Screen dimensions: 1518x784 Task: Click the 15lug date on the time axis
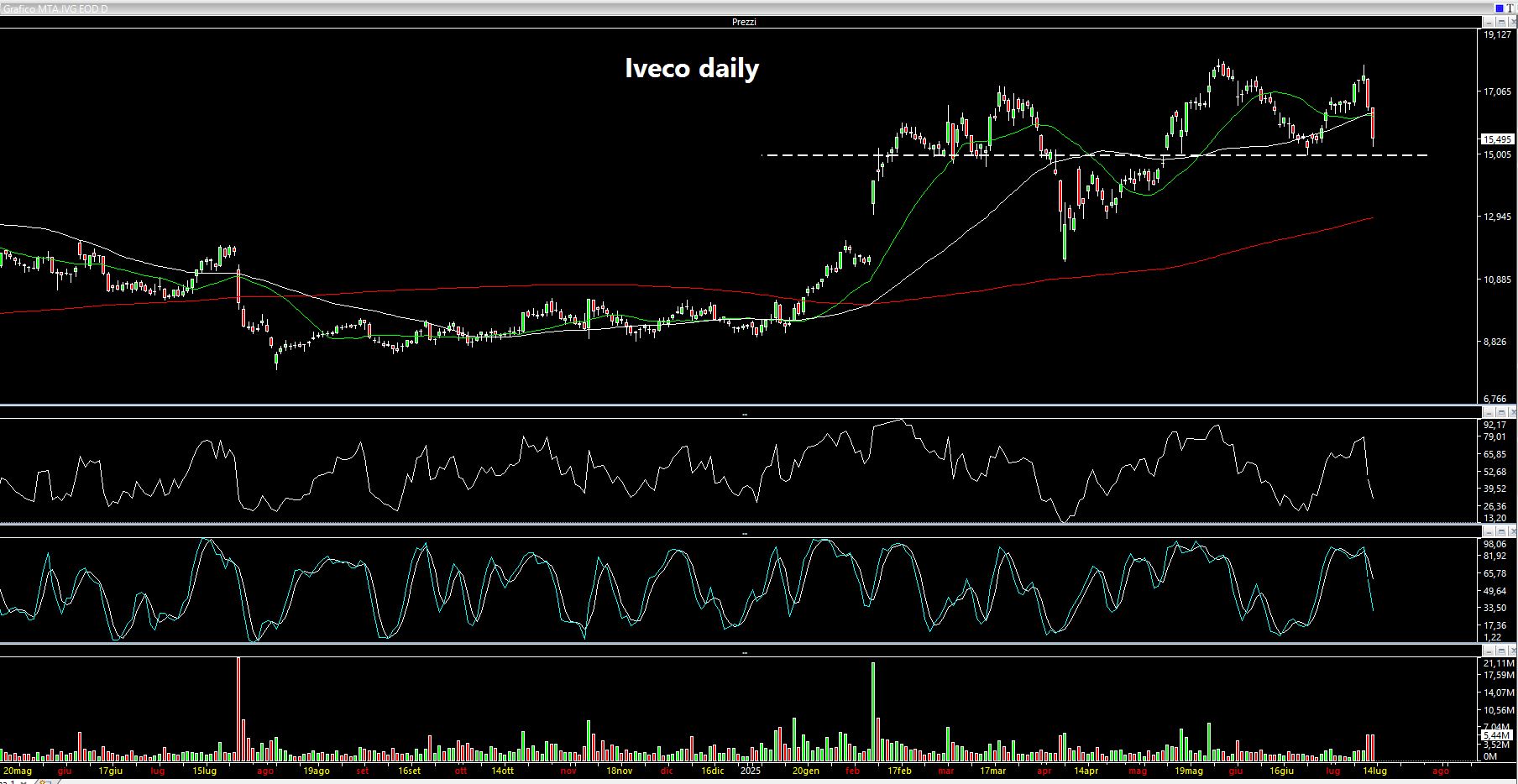tap(205, 771)
